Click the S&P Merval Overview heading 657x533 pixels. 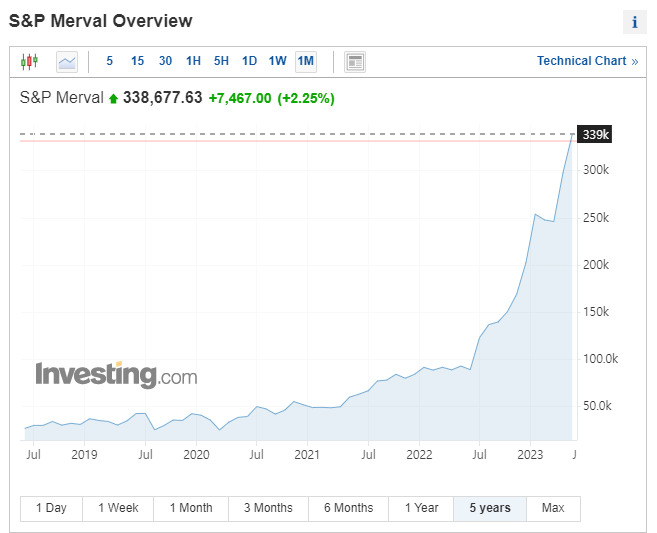101,21
